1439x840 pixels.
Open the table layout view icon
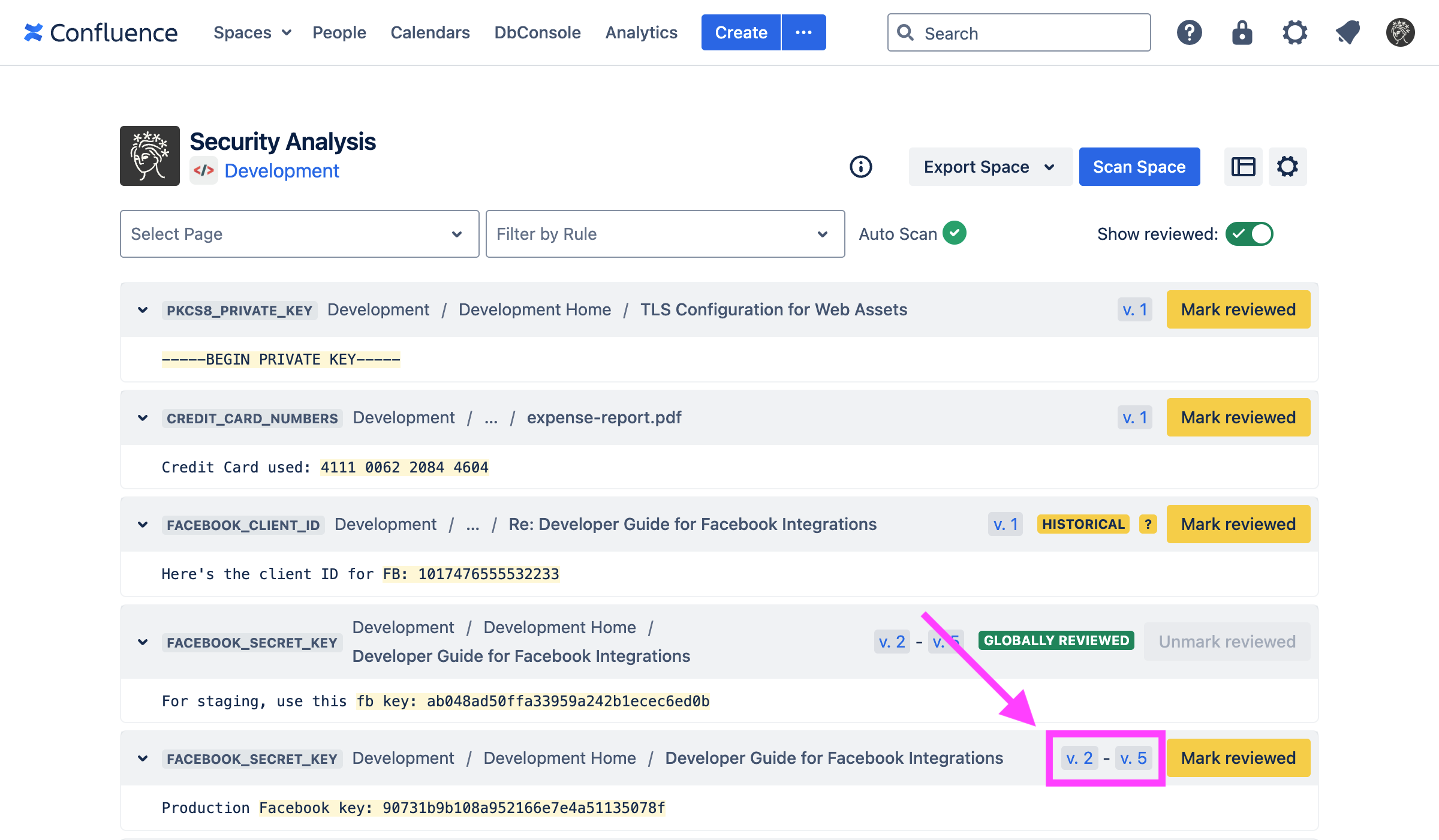1243,167
